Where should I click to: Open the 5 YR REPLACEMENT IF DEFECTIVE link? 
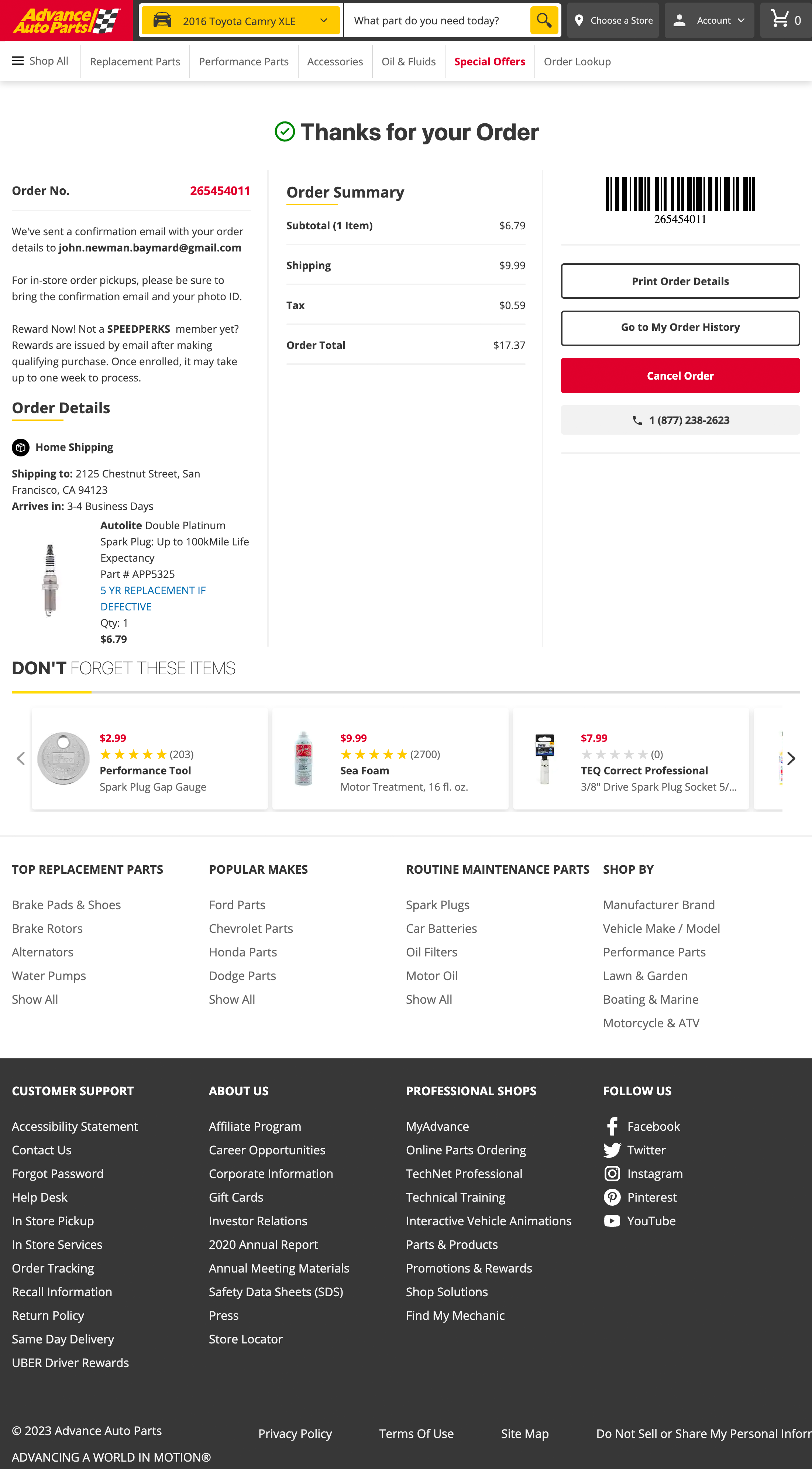(x=153, y=598)
